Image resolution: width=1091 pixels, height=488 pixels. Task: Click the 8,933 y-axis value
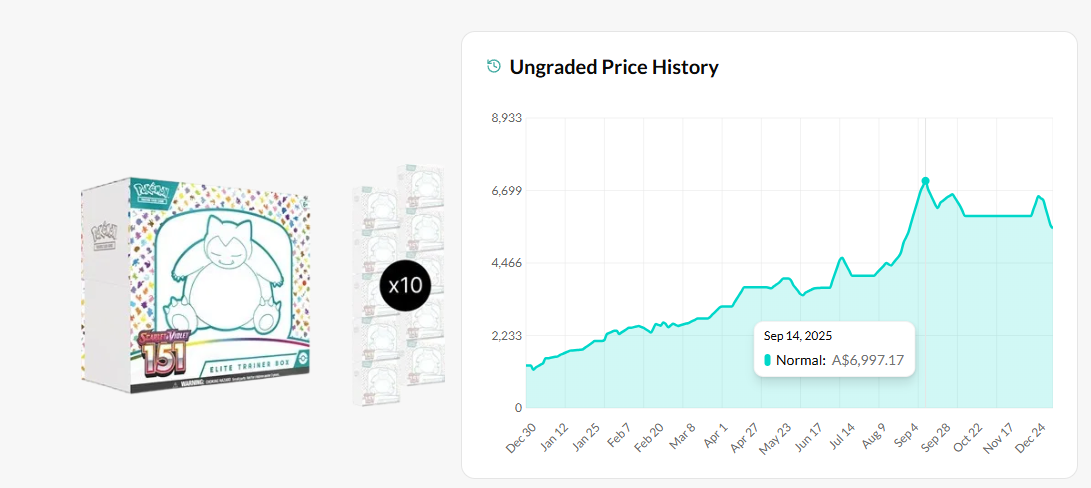pyautogui.click(x=505, y=118)
